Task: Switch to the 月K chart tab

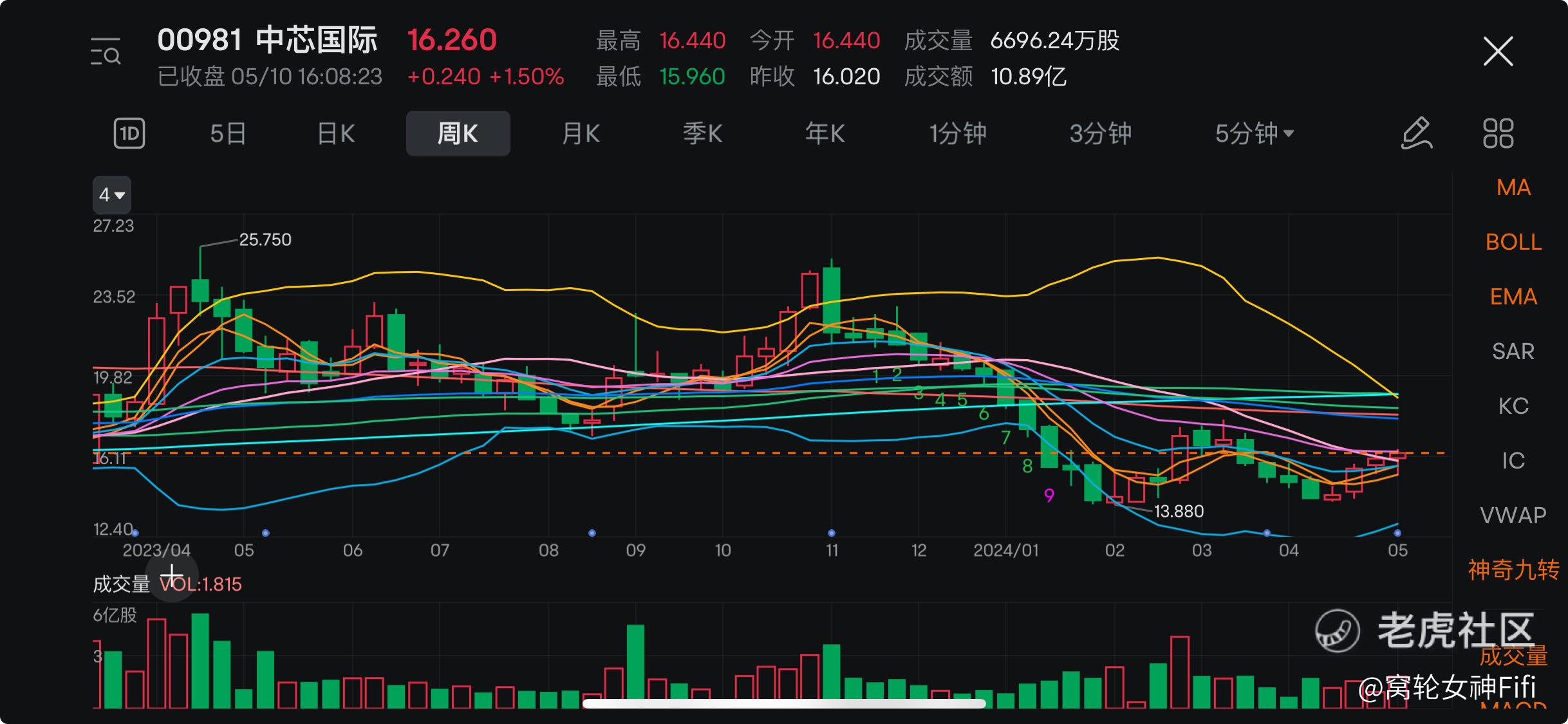Action: (581, 134)
